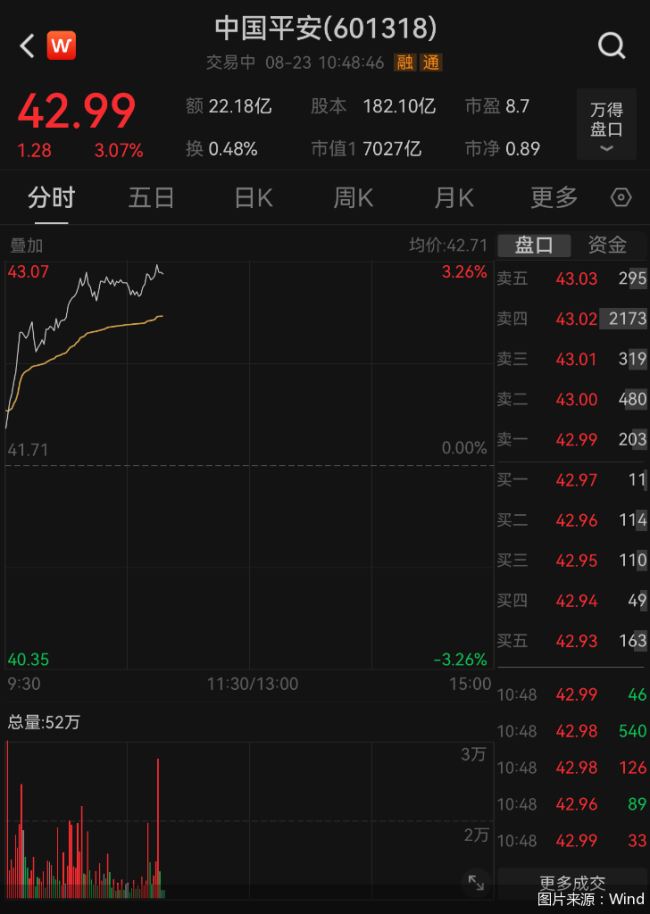
Task: Switch to the 日K tab
Action: (253, 198)
